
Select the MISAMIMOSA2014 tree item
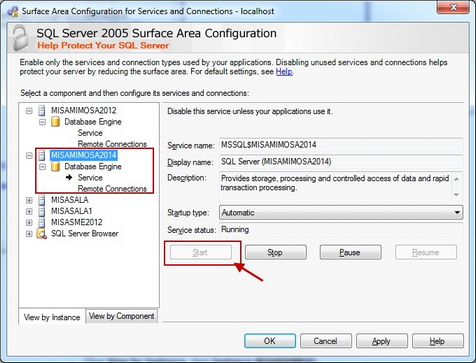pyautogui.click(x=84, y=155)
